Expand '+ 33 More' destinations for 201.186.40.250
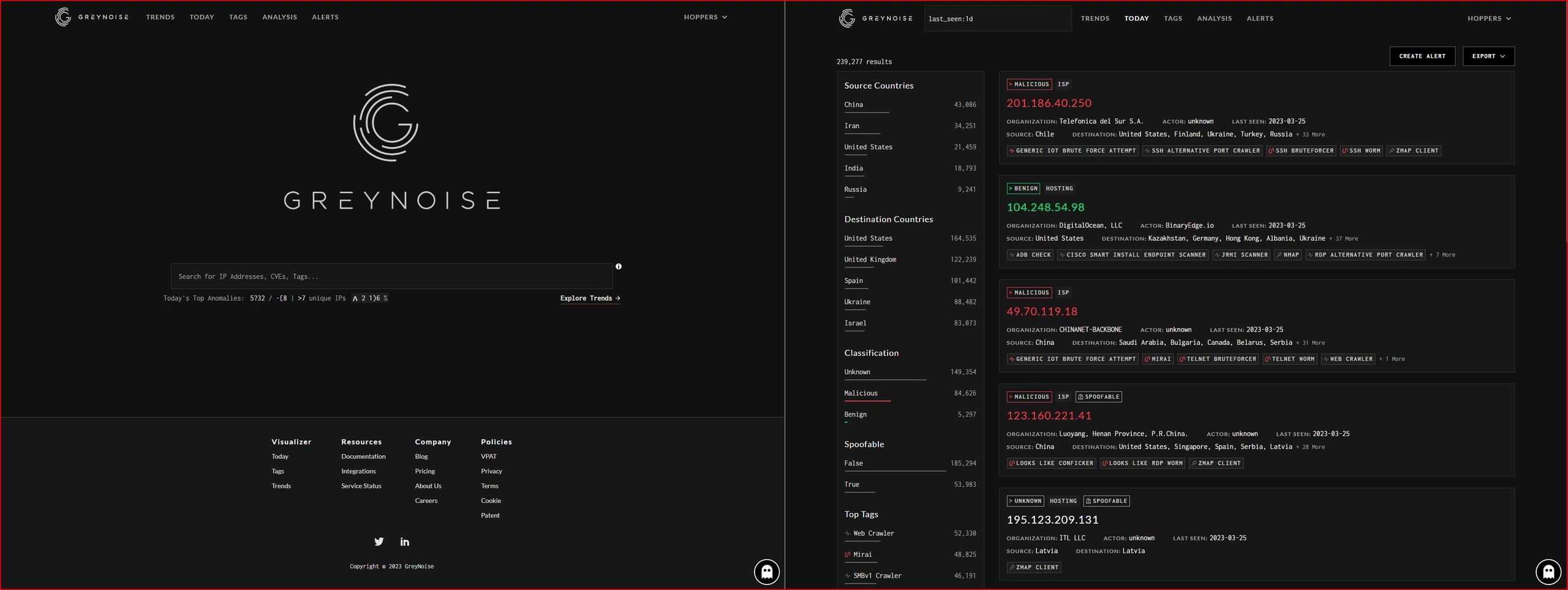This screenshot has width=1568, height=590. click(x=1310, y=134)
